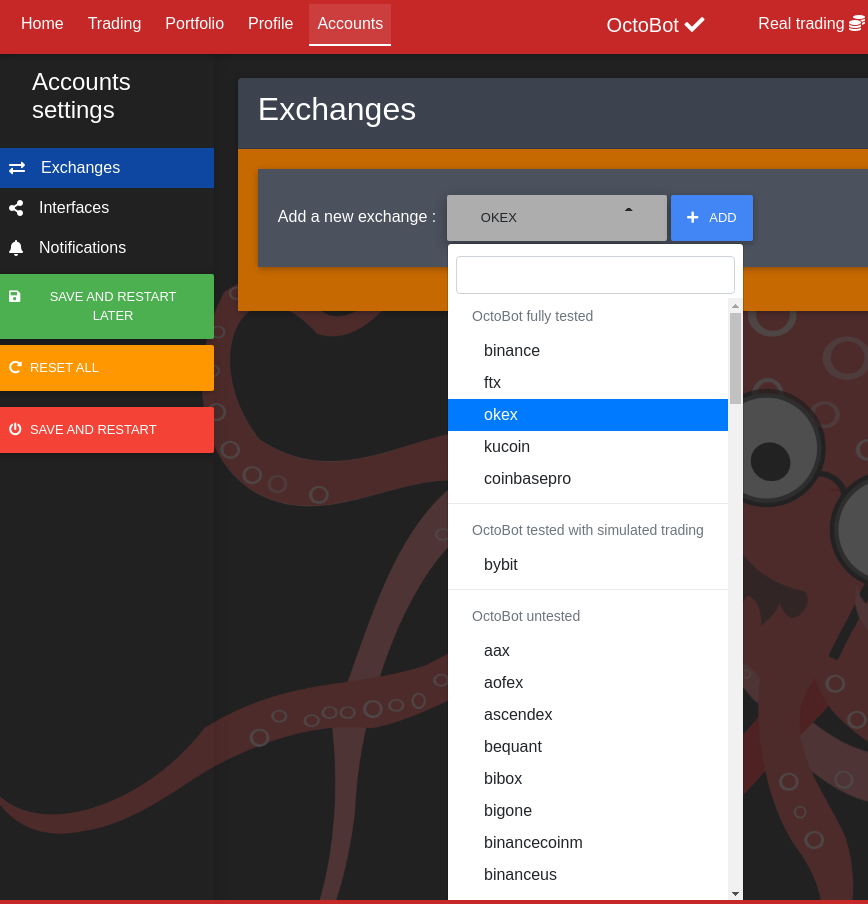The image size is (868, 904).
Task: Click the exchange search input field
Action: pos(595,275)
